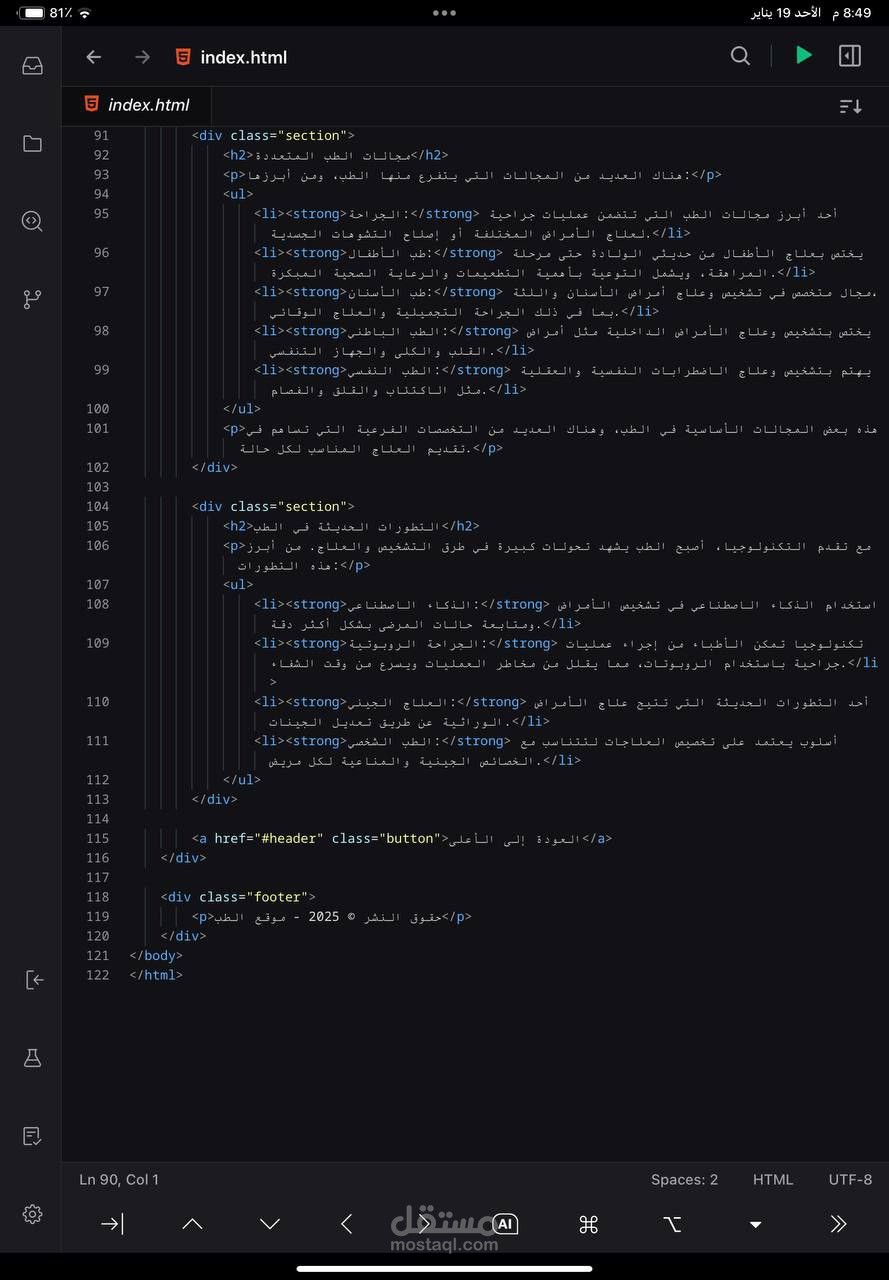The width and height of the screenshot is (889, 1280).
Task: Open the three-dot multitasking menu at top
Action: click(x=444, y=13)
